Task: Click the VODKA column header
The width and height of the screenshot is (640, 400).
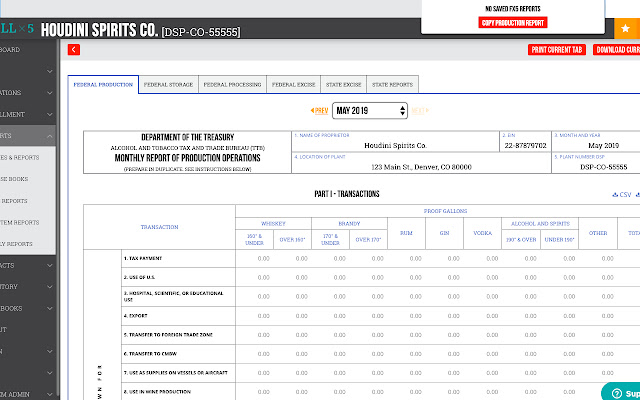Action: click(482, 233)
